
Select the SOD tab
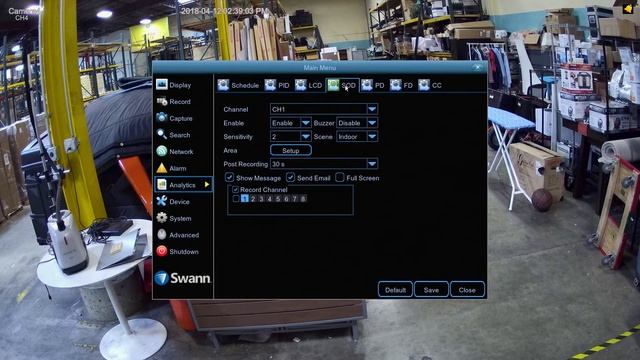[x=342, y=85]
